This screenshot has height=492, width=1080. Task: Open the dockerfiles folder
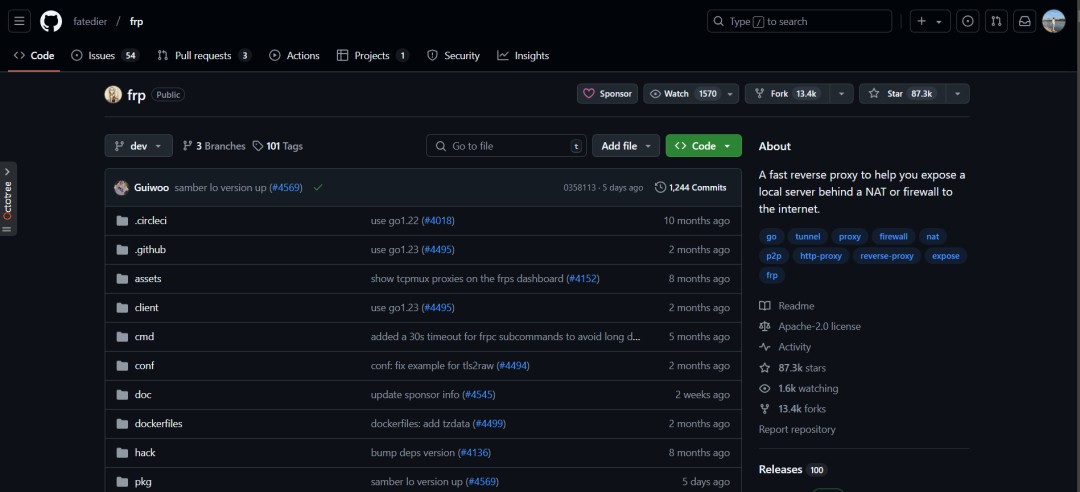click(x=158, y=424)
